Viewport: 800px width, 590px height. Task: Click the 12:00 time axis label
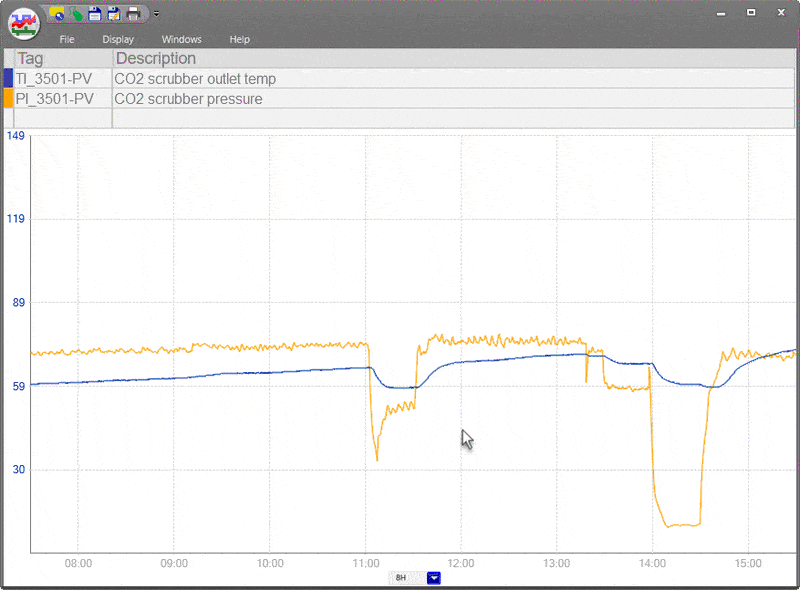pyautogui.click(x=461, y=563)
